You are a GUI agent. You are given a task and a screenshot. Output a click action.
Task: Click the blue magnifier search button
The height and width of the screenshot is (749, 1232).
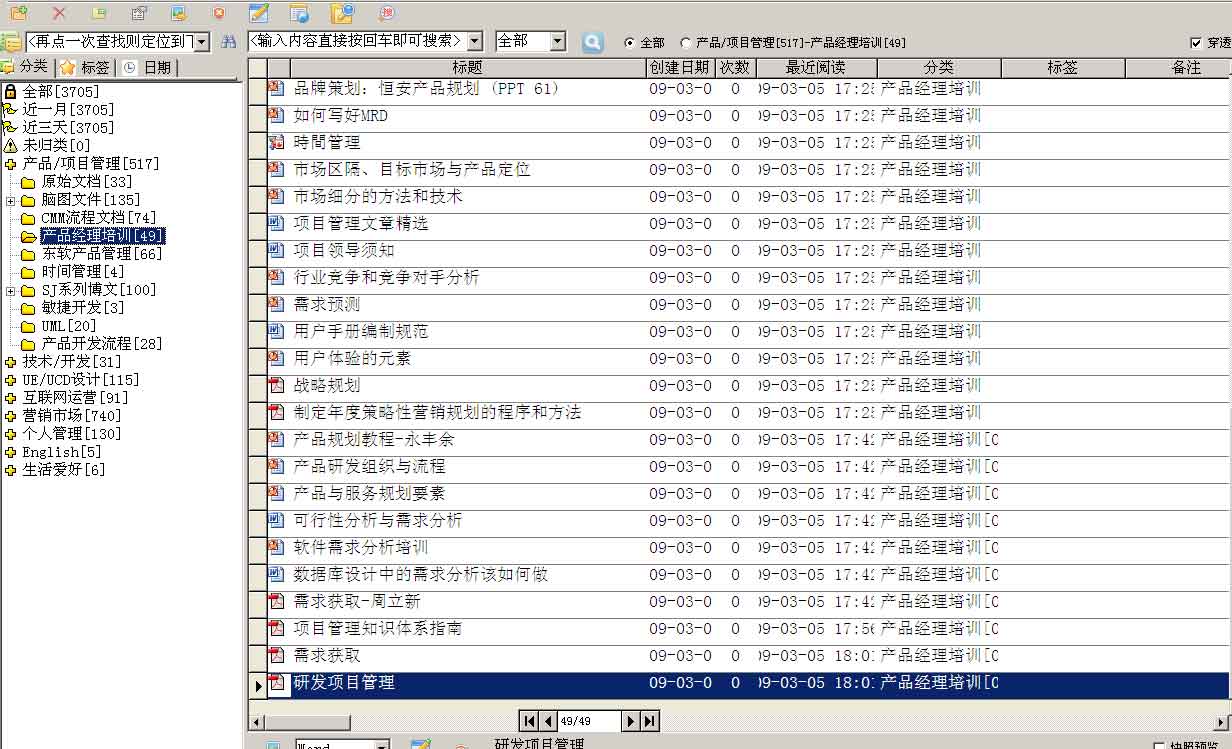point(593,42)
